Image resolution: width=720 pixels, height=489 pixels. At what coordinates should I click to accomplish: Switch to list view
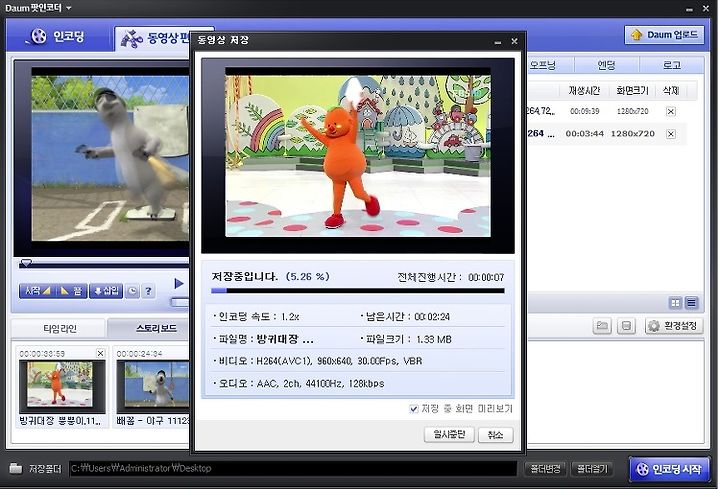(691, 303)
